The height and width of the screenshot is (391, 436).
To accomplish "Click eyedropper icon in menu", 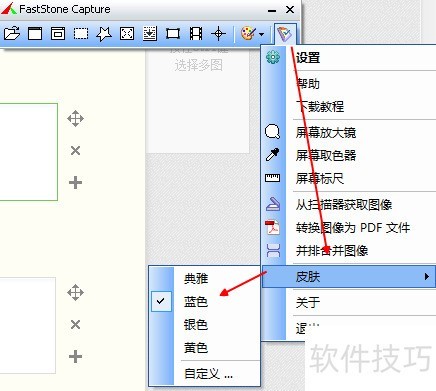I will pyautogui.click(x=273, y=155).
